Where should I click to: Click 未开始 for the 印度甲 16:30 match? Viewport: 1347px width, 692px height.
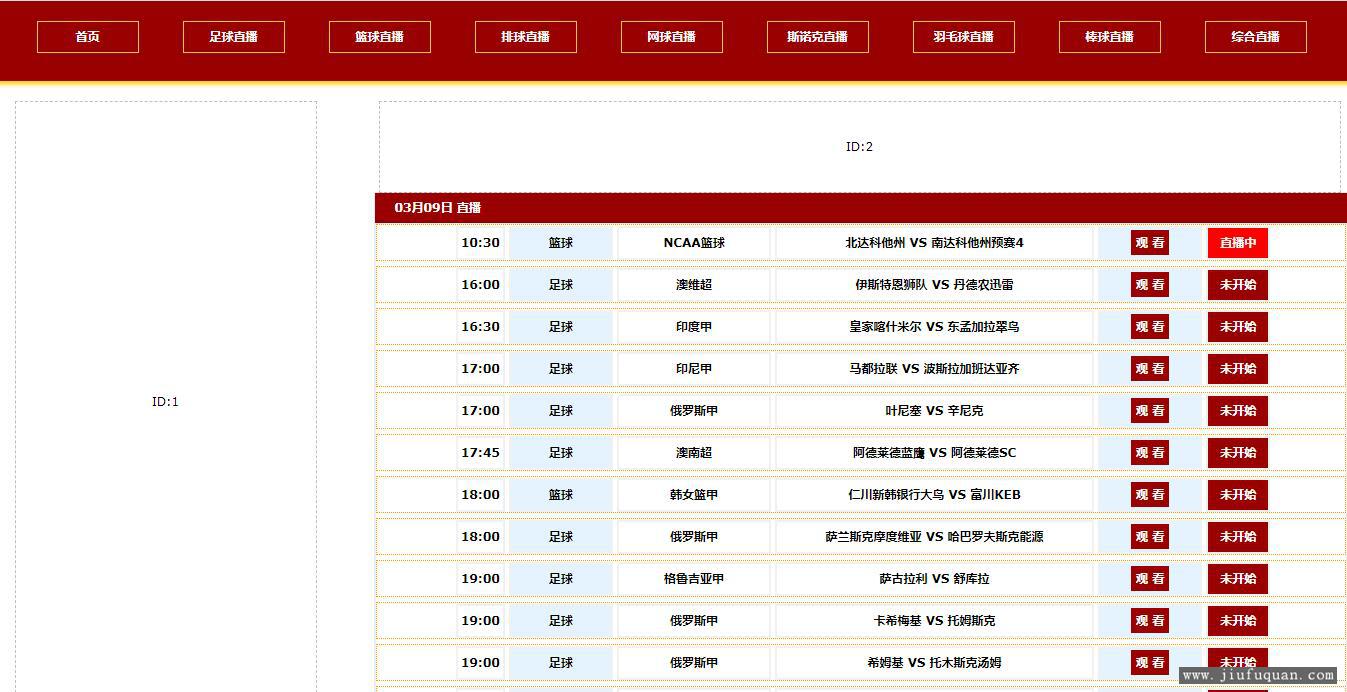pyautogui.click(x=1238, y=327)
